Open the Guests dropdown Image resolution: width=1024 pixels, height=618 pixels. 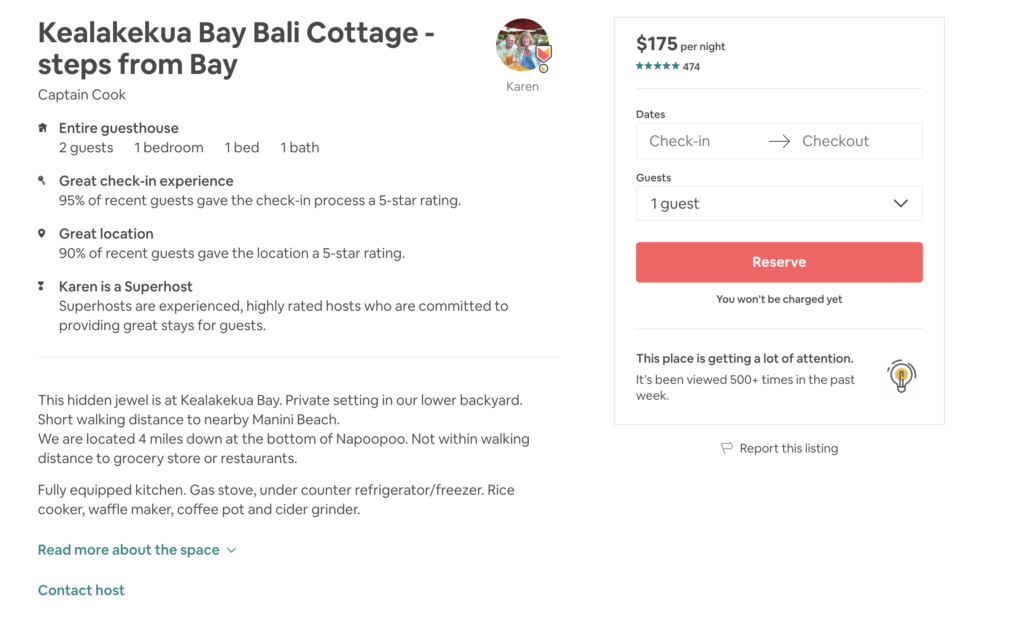click(778, 204)
